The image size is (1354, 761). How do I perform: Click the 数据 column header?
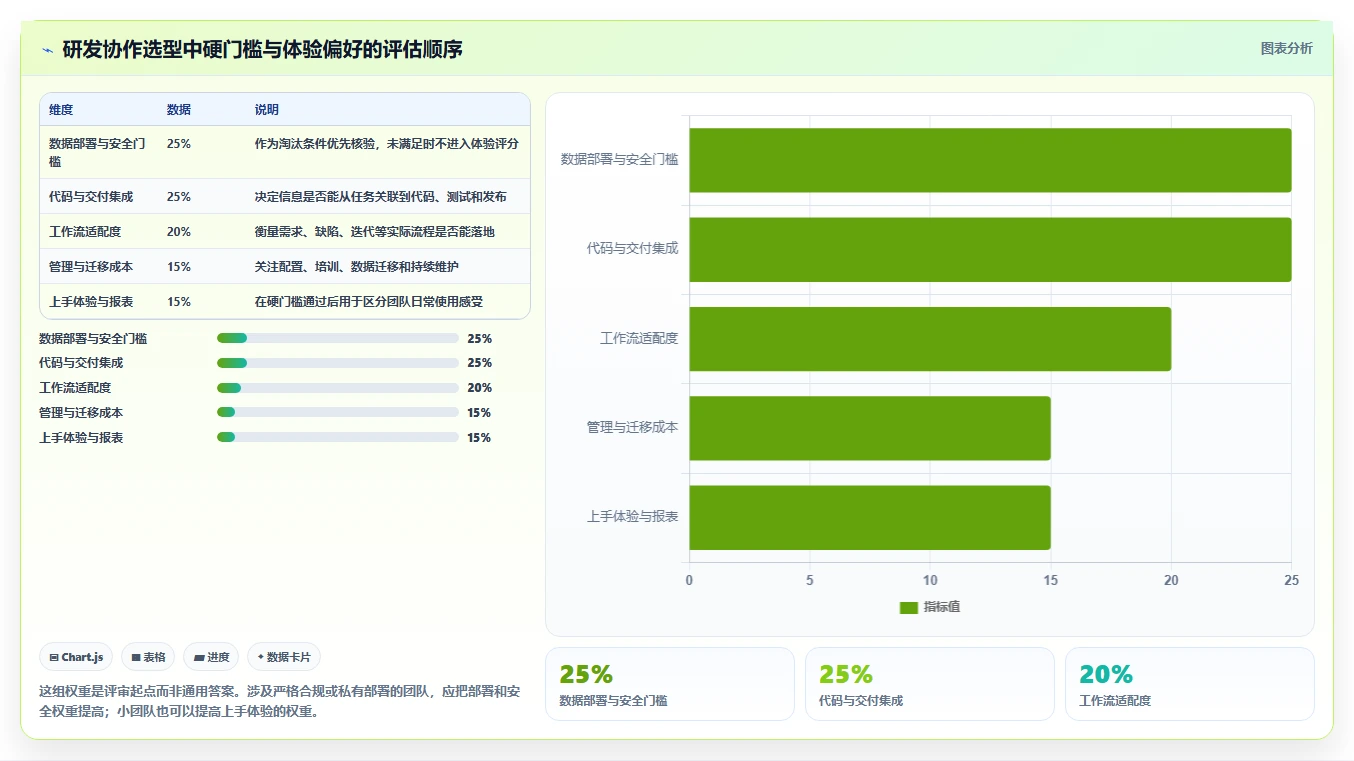(x=179, y=110)
